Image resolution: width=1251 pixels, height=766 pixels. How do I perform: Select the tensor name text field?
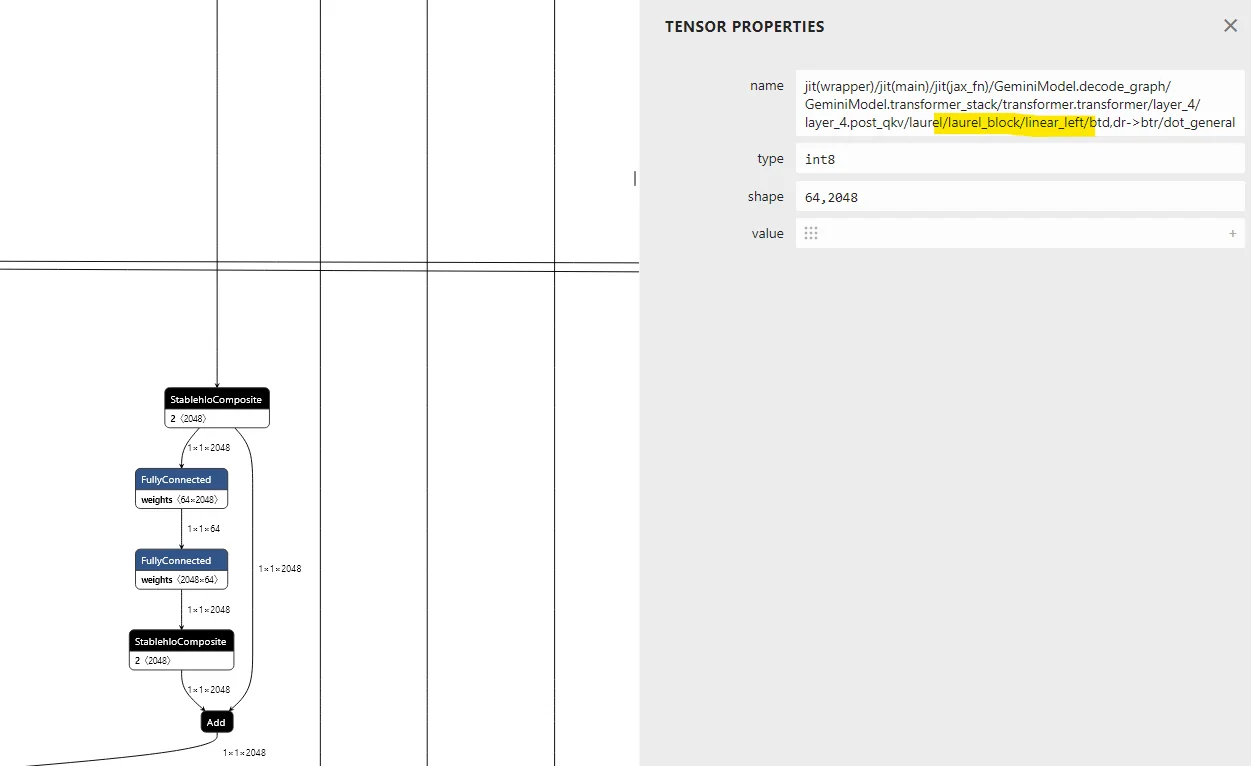[1020, 103]
